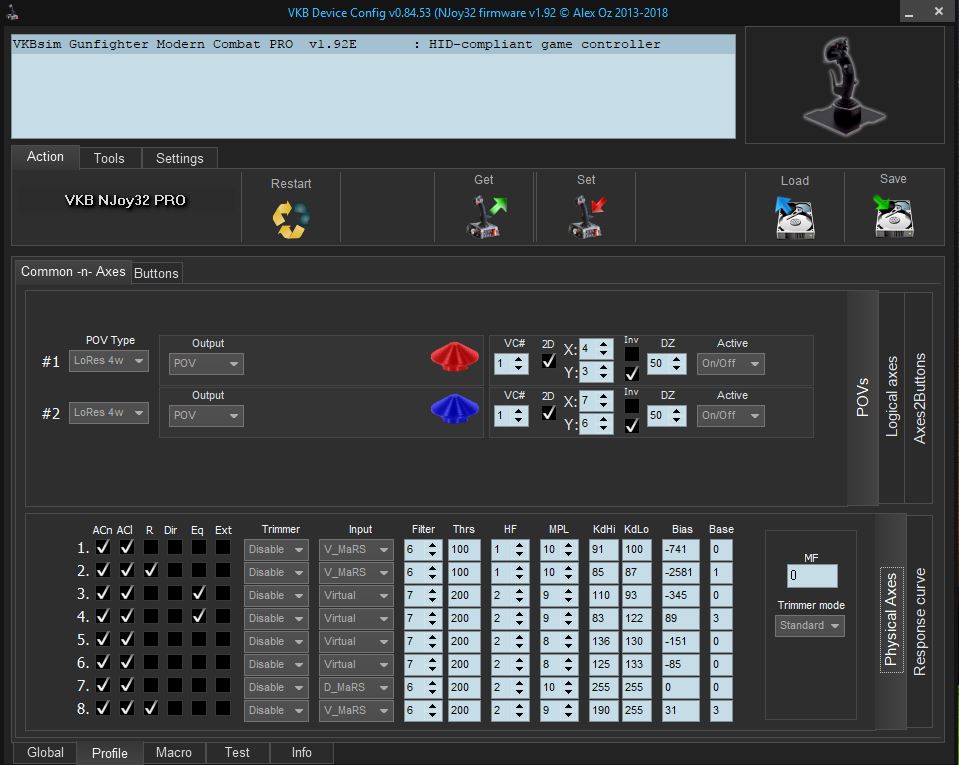Click the blue POV hat icon for #2
The image size is (959, 765).
(454, 408)
